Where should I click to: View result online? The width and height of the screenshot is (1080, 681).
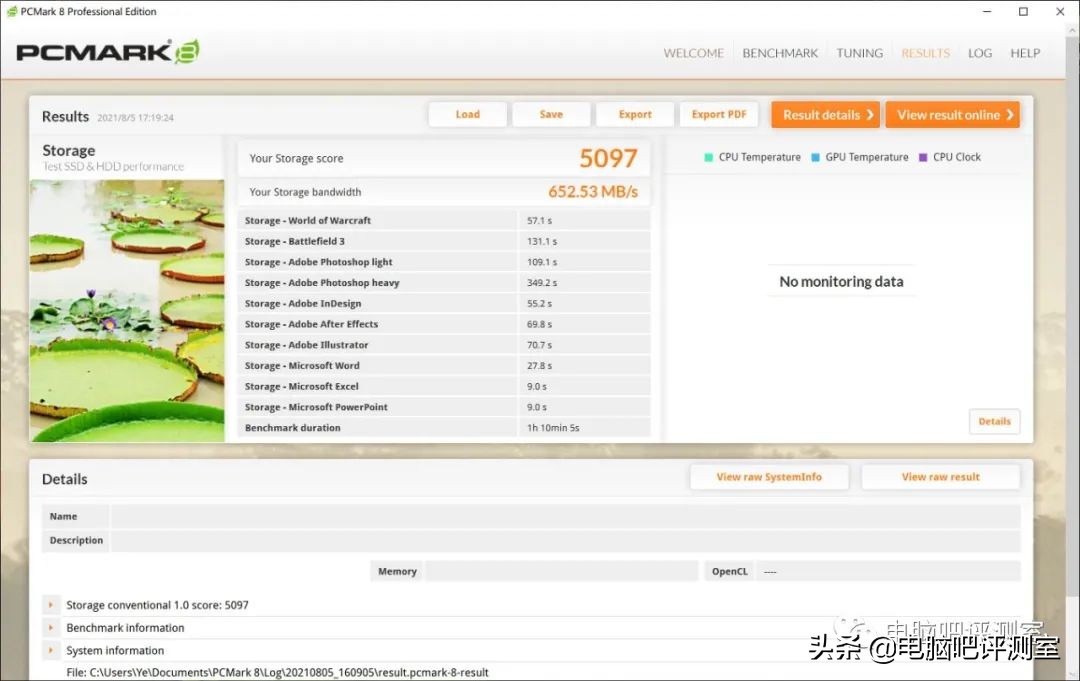tap(952, 114)
